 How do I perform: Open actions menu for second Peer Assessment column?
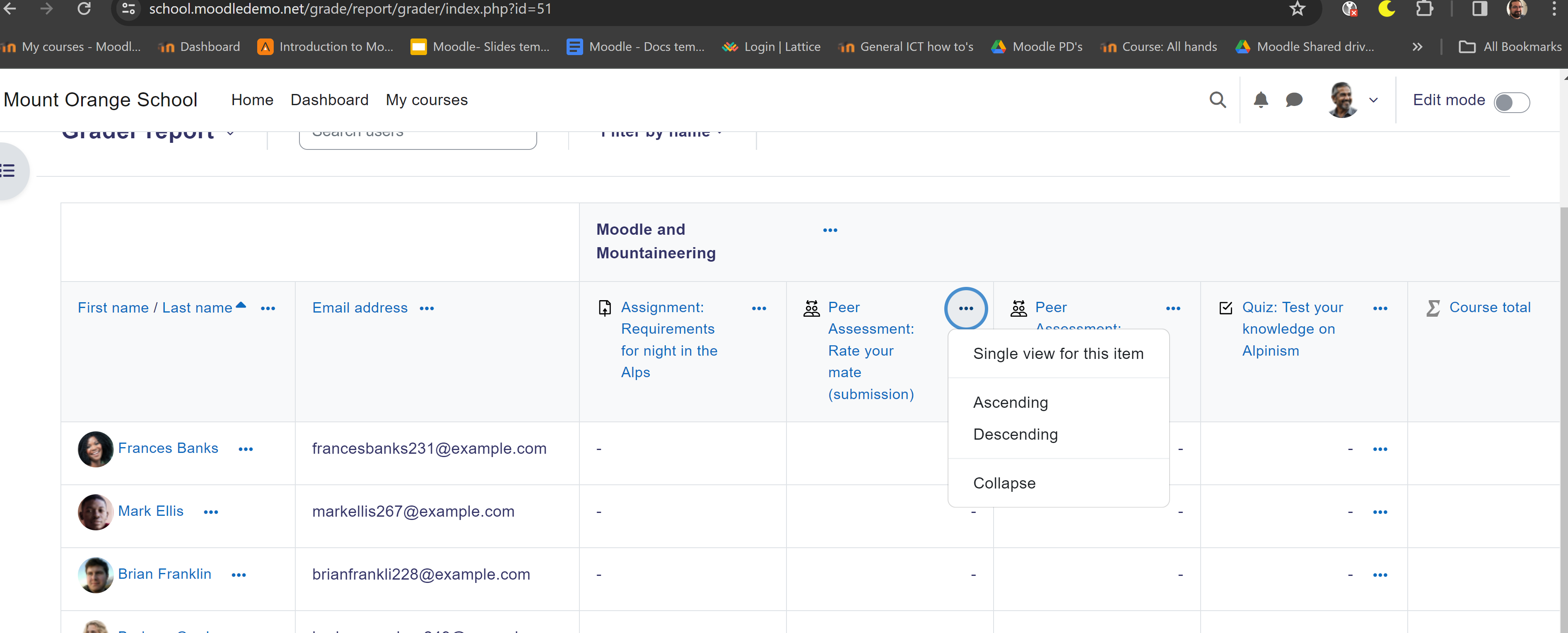point(1173,308)
